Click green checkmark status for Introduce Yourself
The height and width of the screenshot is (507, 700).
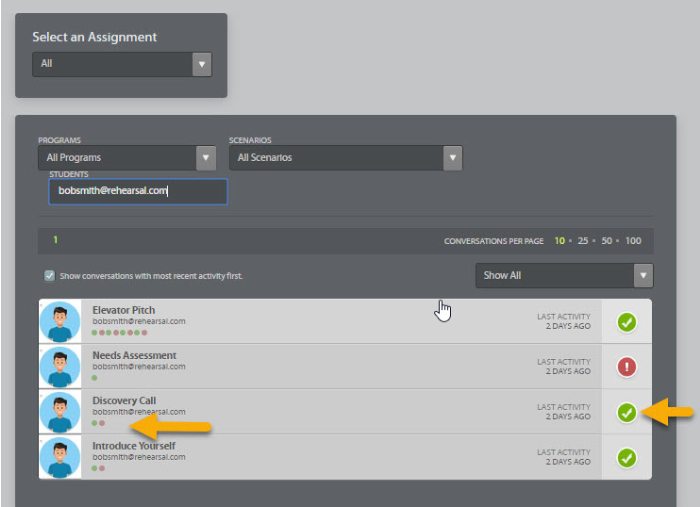pos(626,457)
